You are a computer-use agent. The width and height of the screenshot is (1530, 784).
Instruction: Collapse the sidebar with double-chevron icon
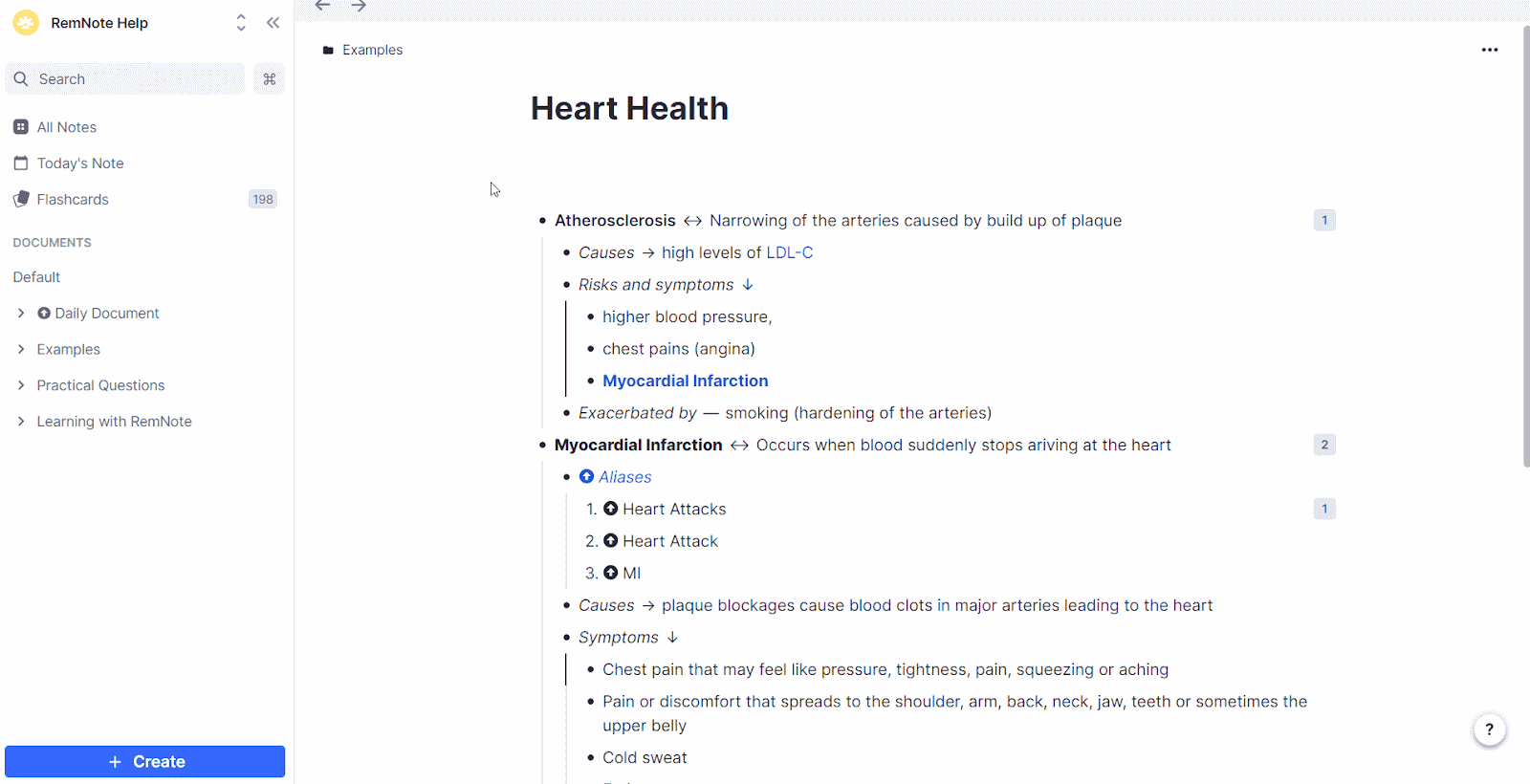[x=273, y=23]
